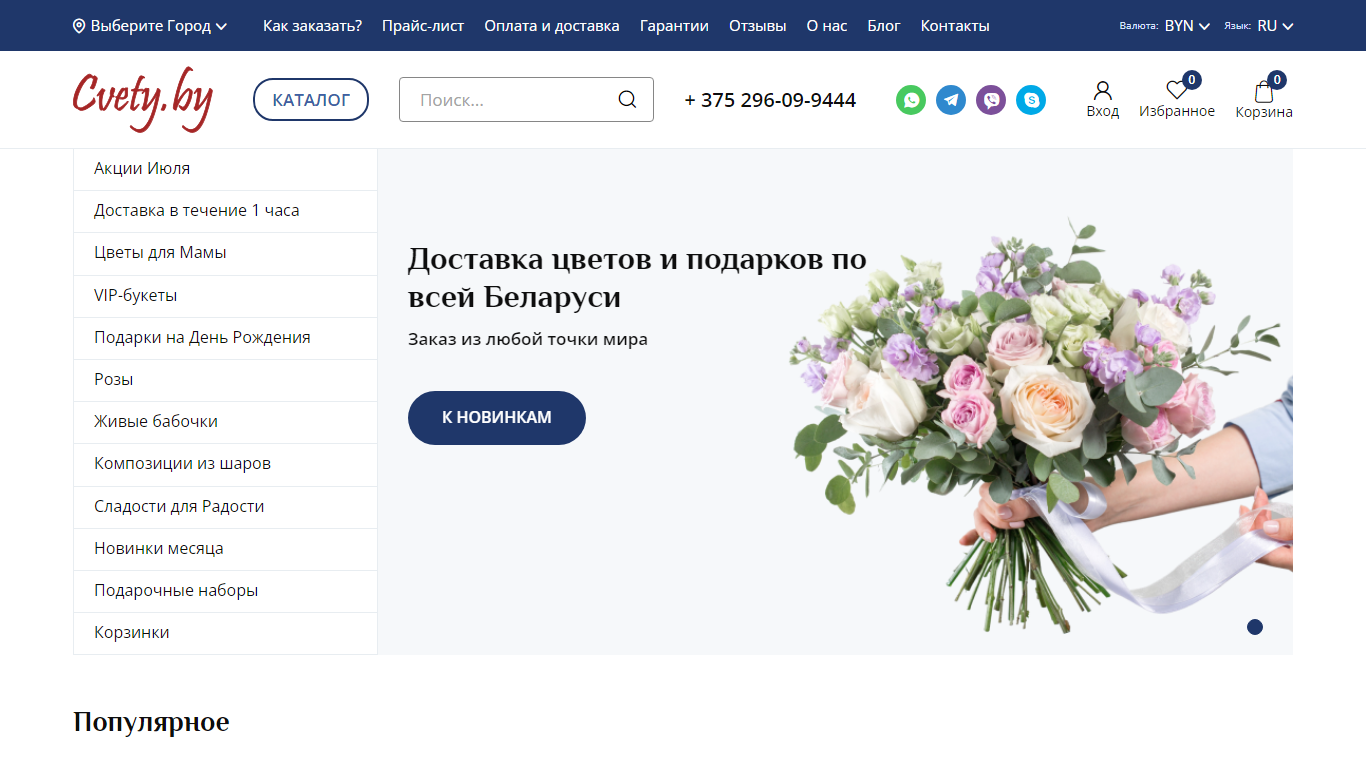Open Подарочные наборы category
Screen dimensions: 1366x768
click(225, 591)
